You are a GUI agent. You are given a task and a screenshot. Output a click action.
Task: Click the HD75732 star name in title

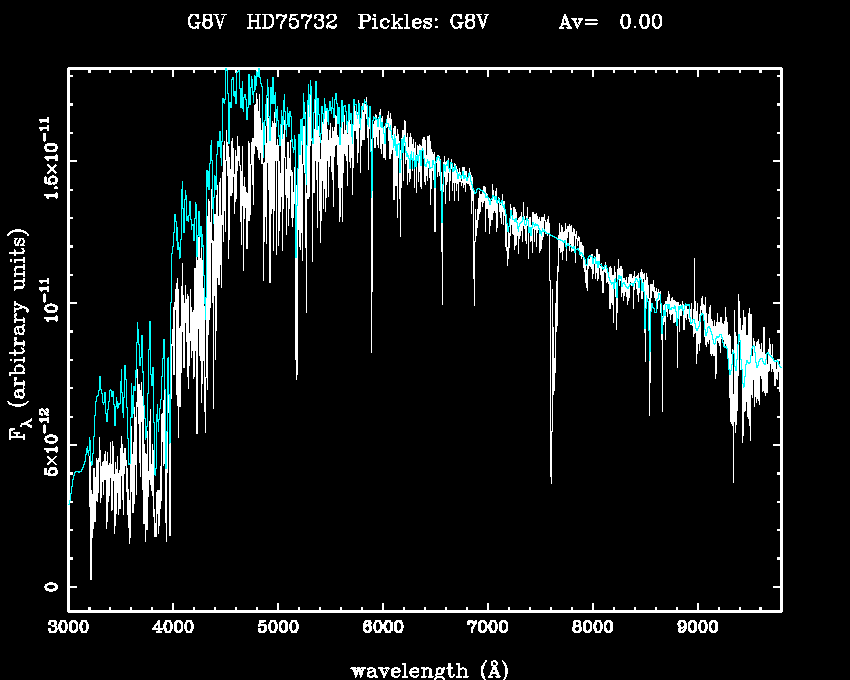[x=293, y=22]
